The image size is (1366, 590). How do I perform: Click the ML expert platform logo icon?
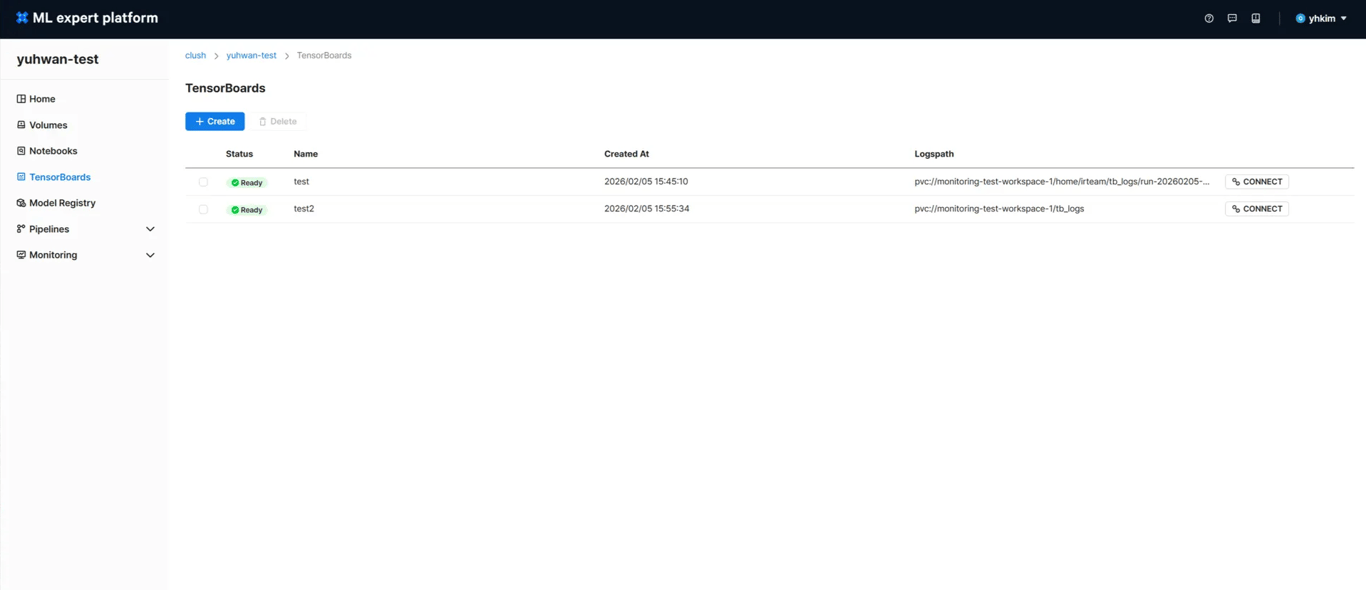(22, 18)
